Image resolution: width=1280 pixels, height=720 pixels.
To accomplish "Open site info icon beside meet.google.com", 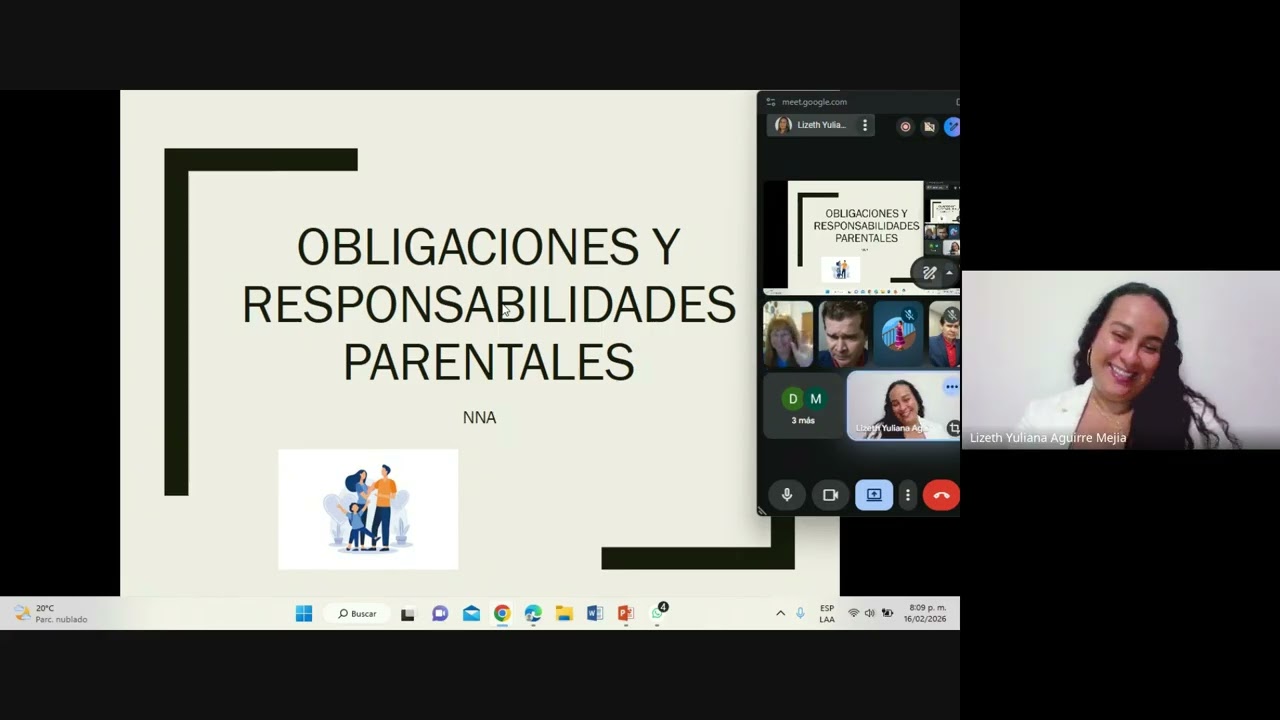I will pos(770,102).
